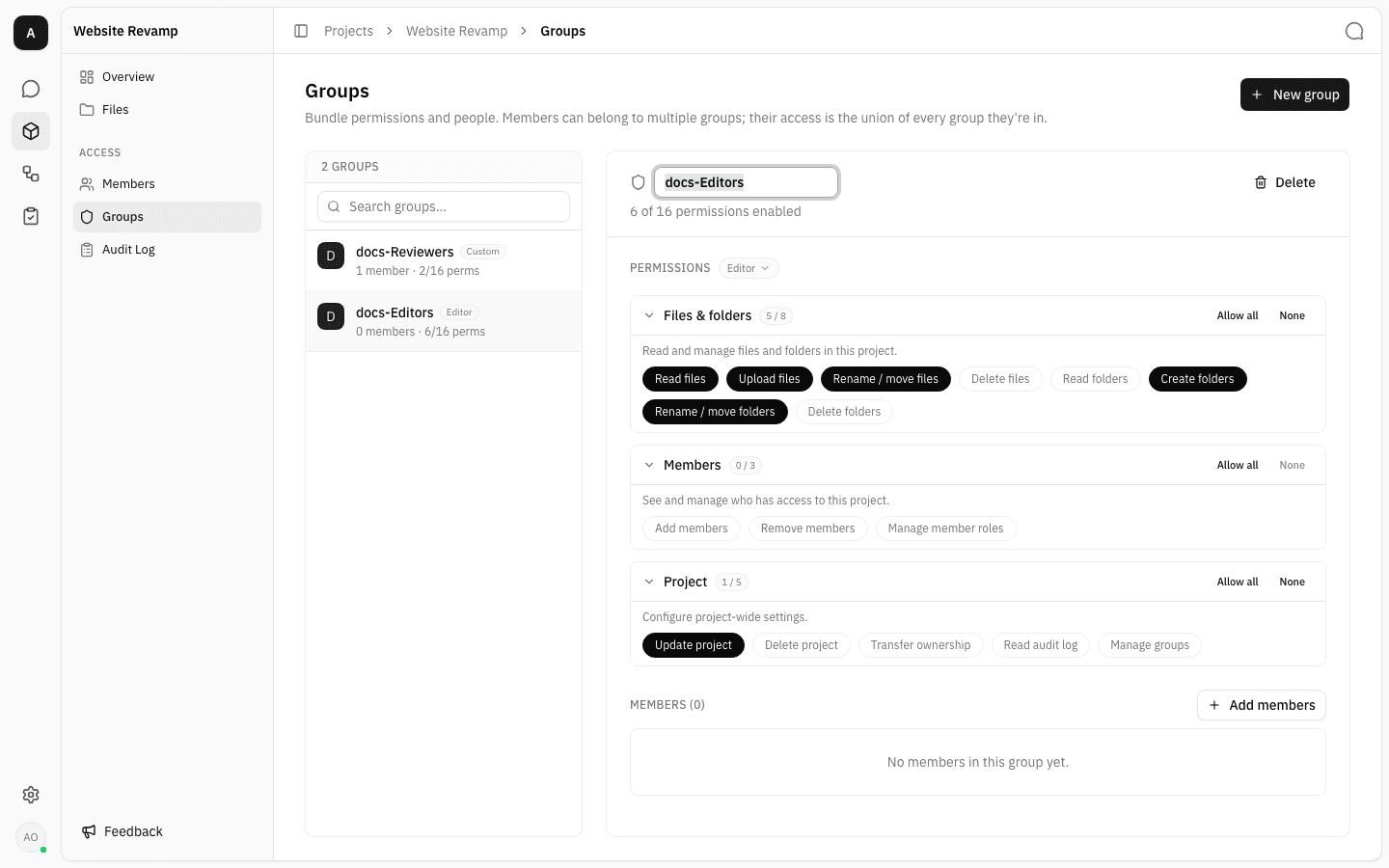Viewport: 1389px width, 868px height.
Task: Enable Transfer ownership permission
Action: click(x=920, y=645)
